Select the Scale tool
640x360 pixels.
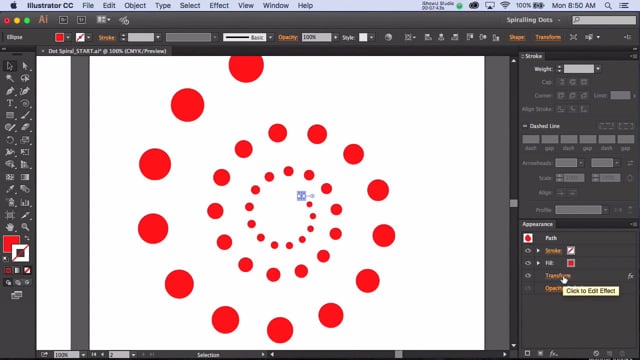click(x=25, y=140)
